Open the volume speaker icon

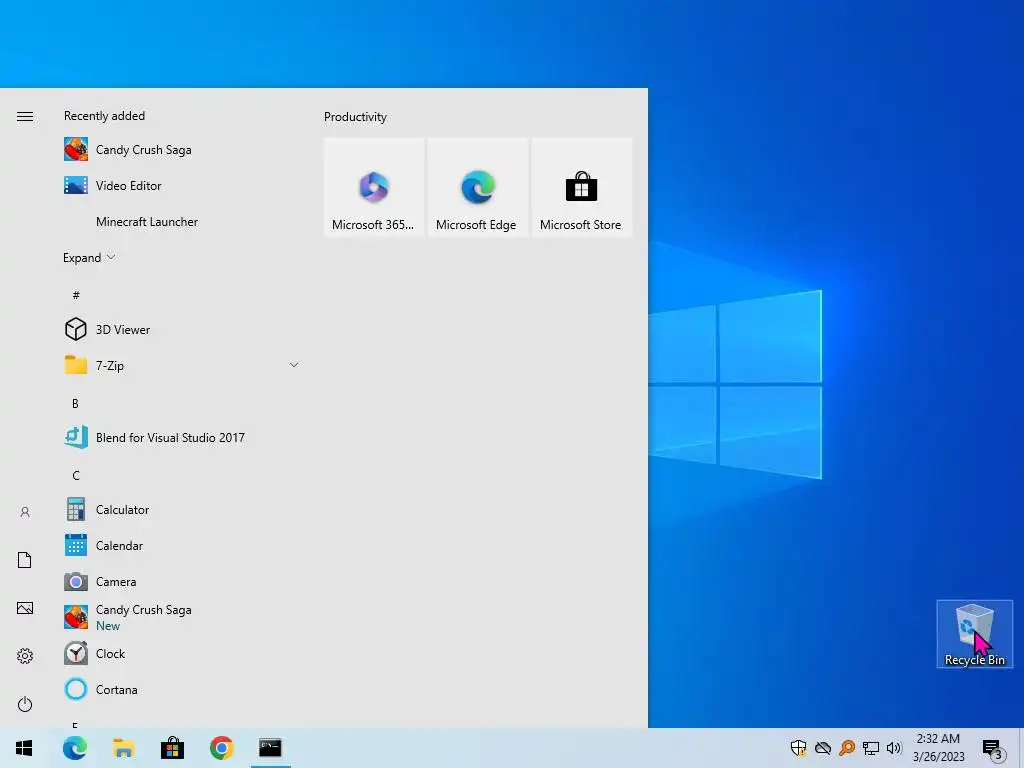pyautogui.click(x=894, y=748)
